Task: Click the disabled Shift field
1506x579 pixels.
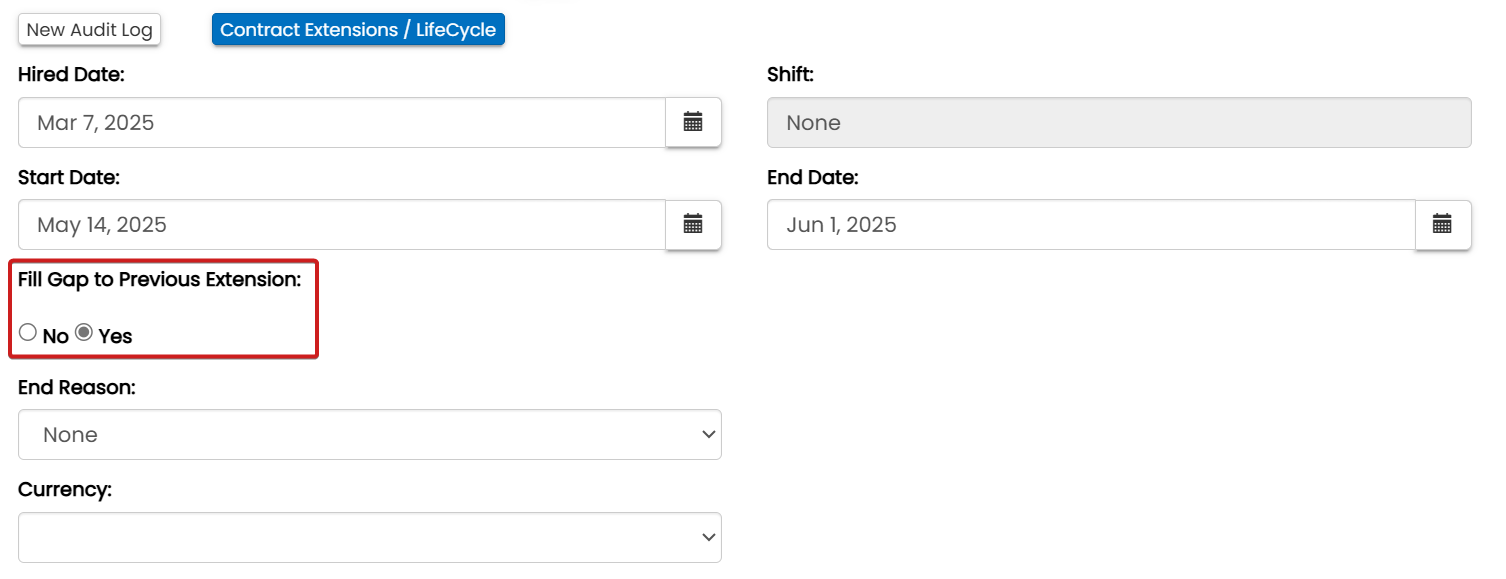Action: coord(1118,123)
